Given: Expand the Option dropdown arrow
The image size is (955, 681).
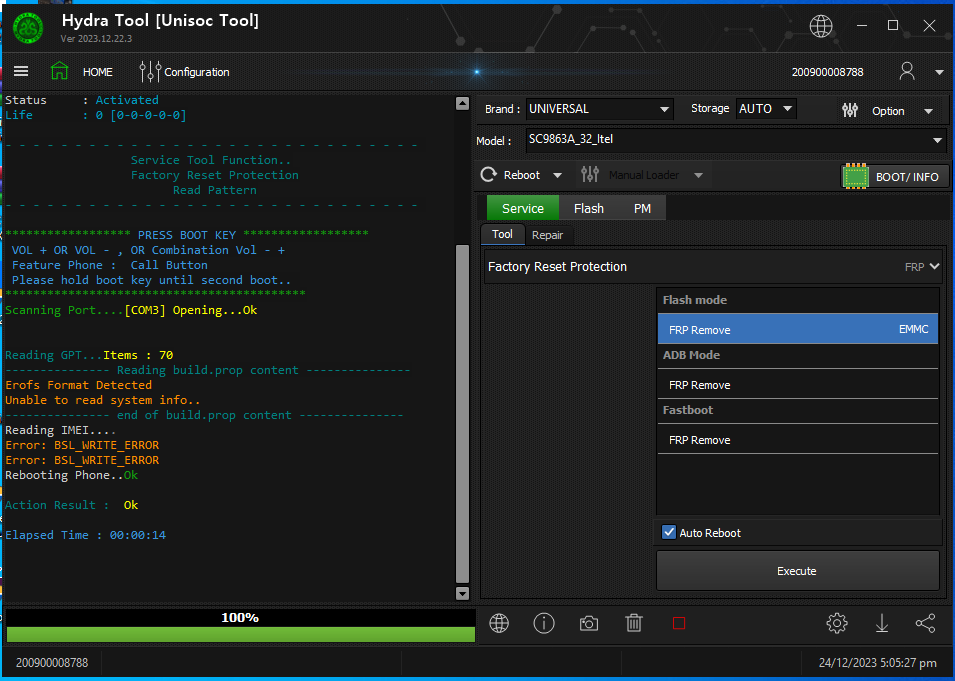Looking at the screenshot, I should 928,111.
